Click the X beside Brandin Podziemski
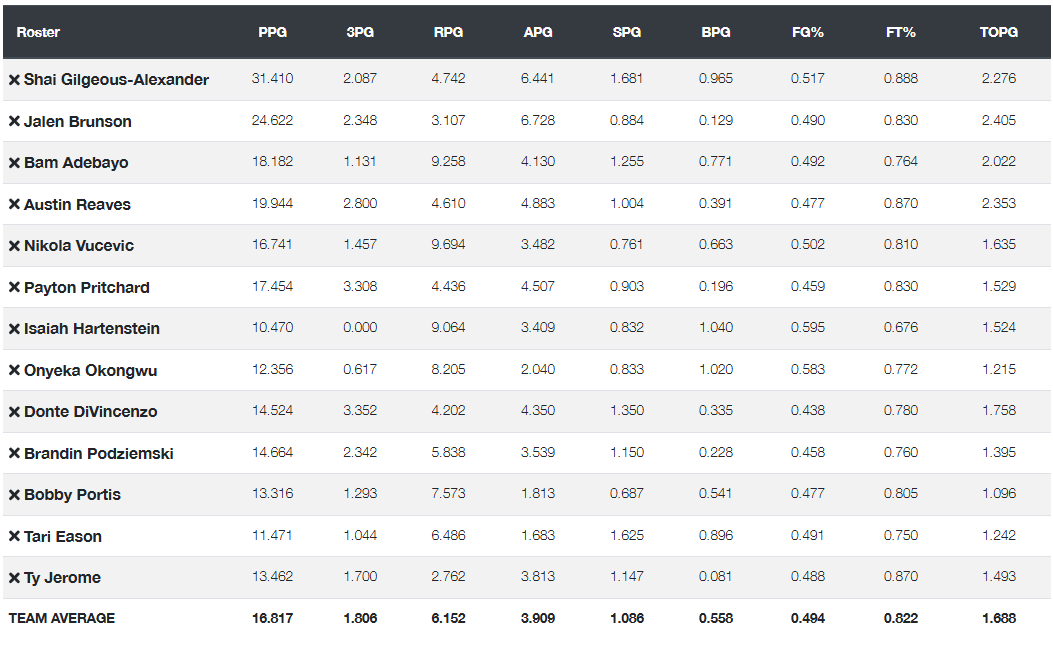Viewport: 1053px width, 648px height. [14, 454]
